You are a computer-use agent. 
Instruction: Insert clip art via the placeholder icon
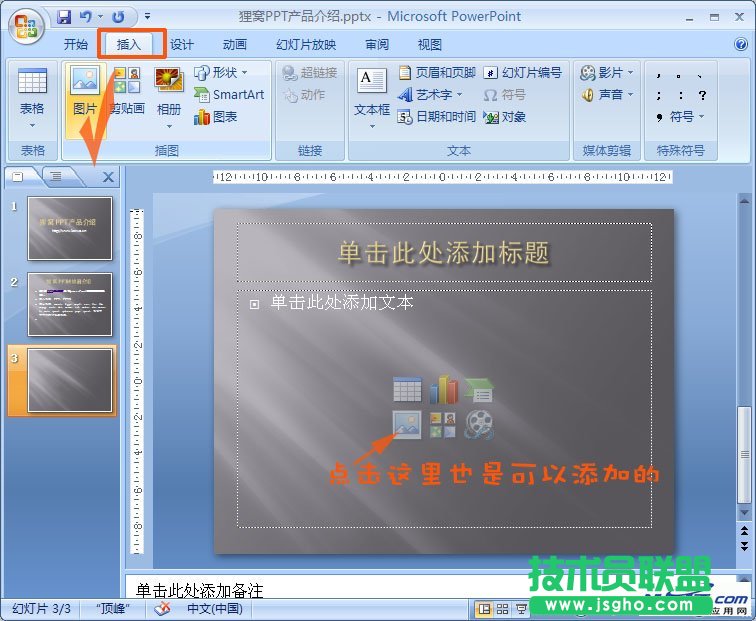pos(443,425)
